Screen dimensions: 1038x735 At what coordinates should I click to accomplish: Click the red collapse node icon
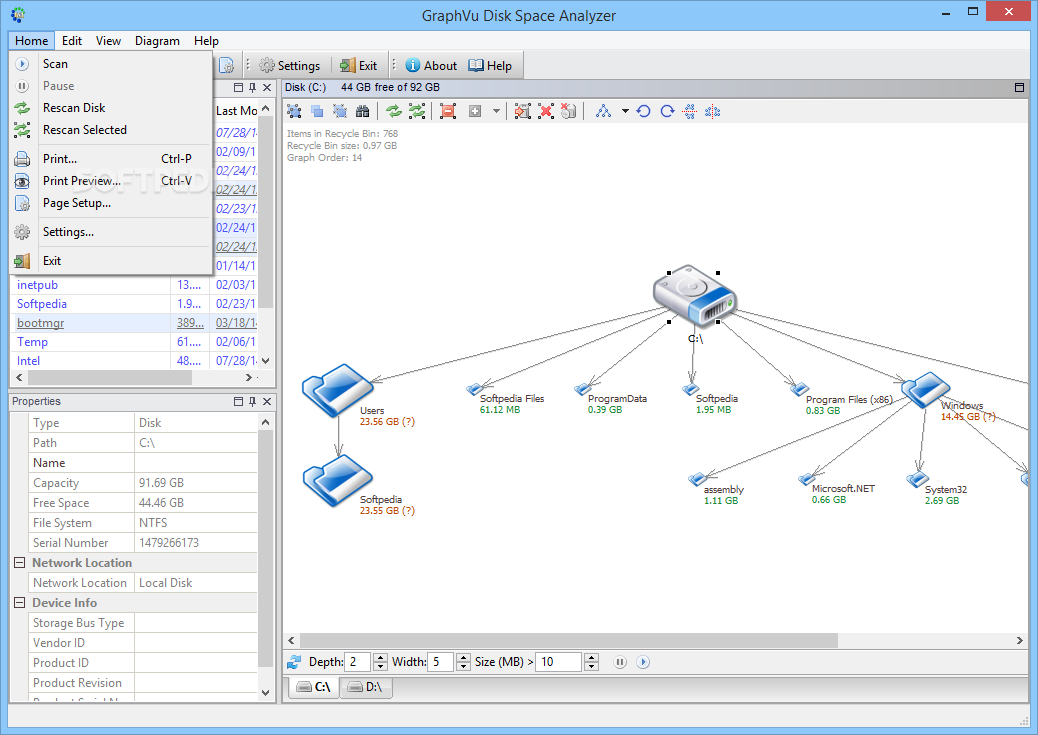pos(448,111)
